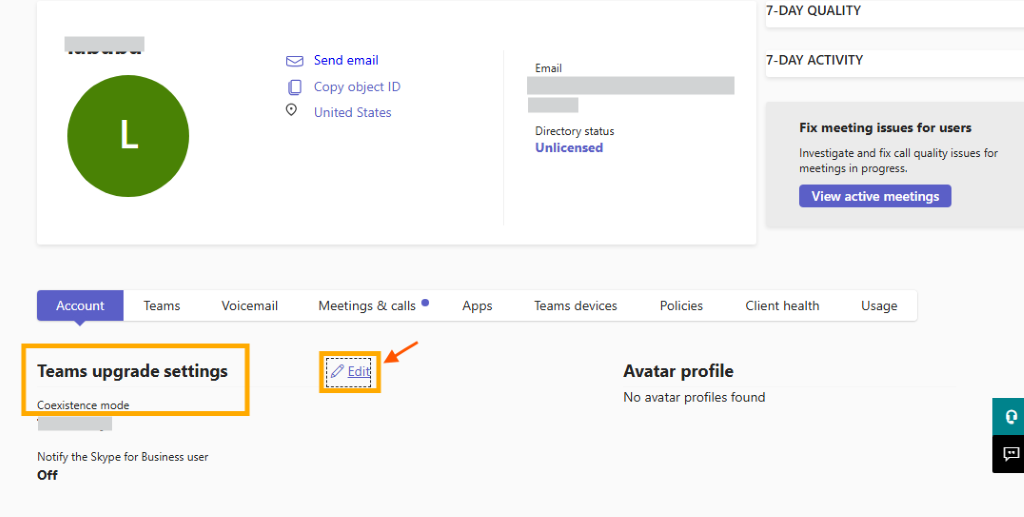Click the copy icon beside Copy object ID
The height and width of the screenshot is (517, 1024).
295,87
